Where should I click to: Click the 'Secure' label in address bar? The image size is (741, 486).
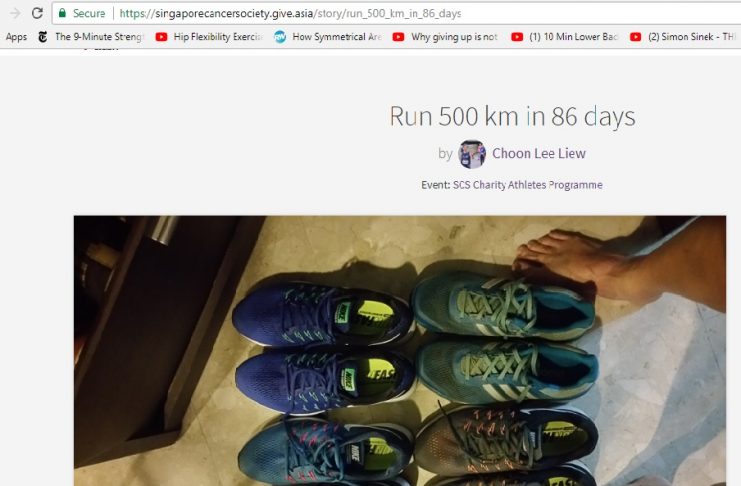[x=89, y=13]
